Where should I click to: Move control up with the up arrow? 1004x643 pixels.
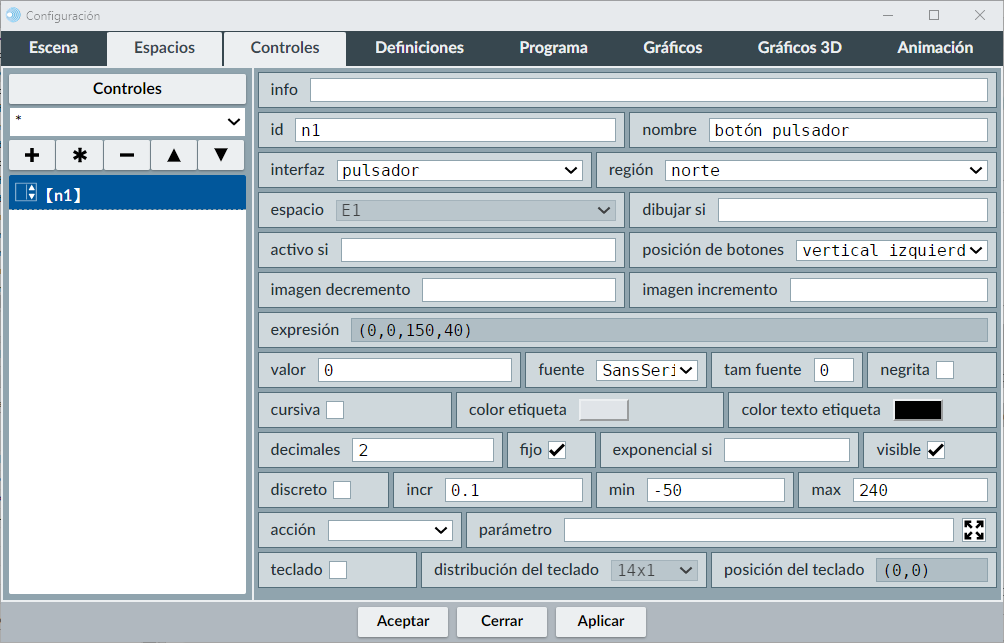pyautogui.click(x=174, y=155)
